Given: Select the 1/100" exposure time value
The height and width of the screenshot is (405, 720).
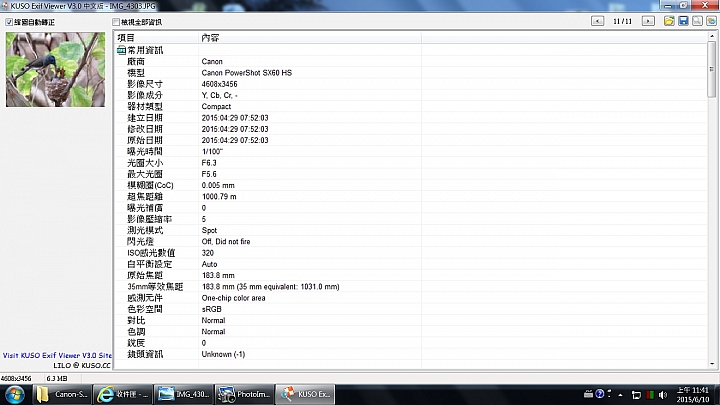Looking at the screenshot, I should (212, 152).
